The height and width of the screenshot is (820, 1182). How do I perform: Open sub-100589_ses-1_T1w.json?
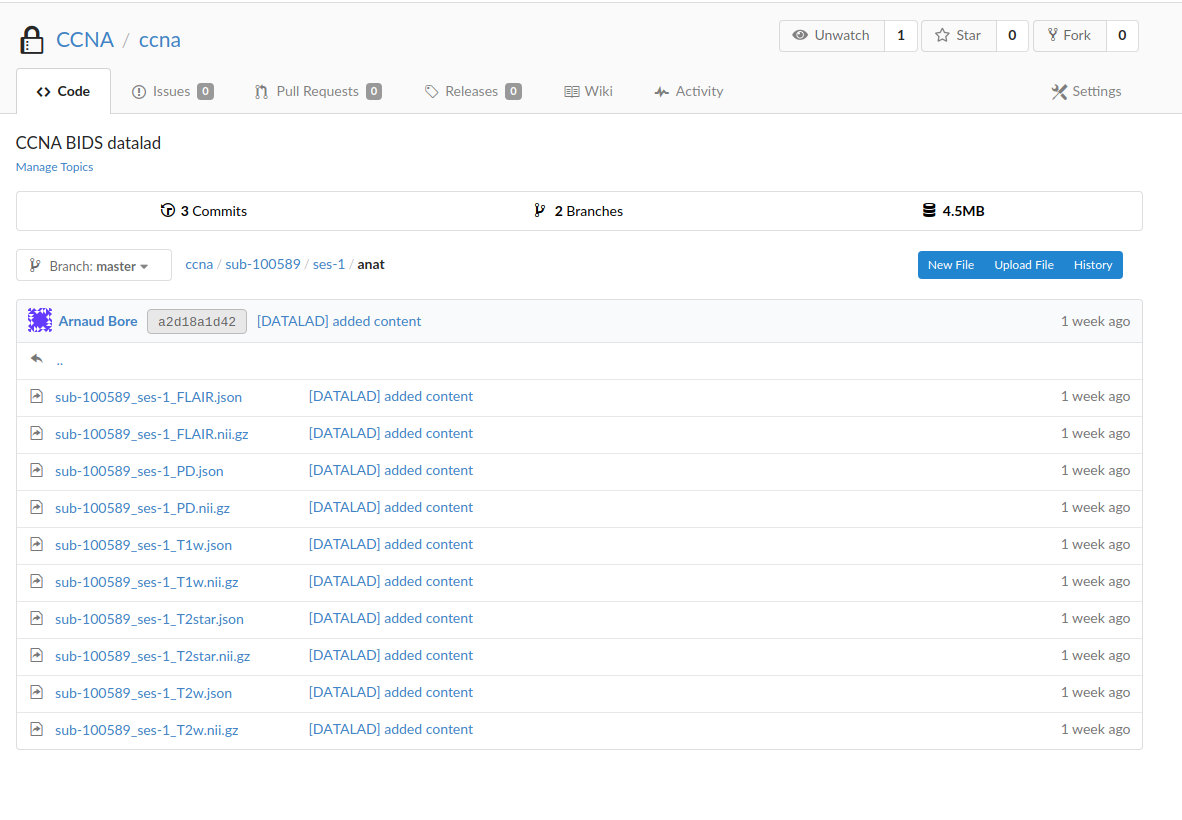pyautogui.click(x=143, y=545)
